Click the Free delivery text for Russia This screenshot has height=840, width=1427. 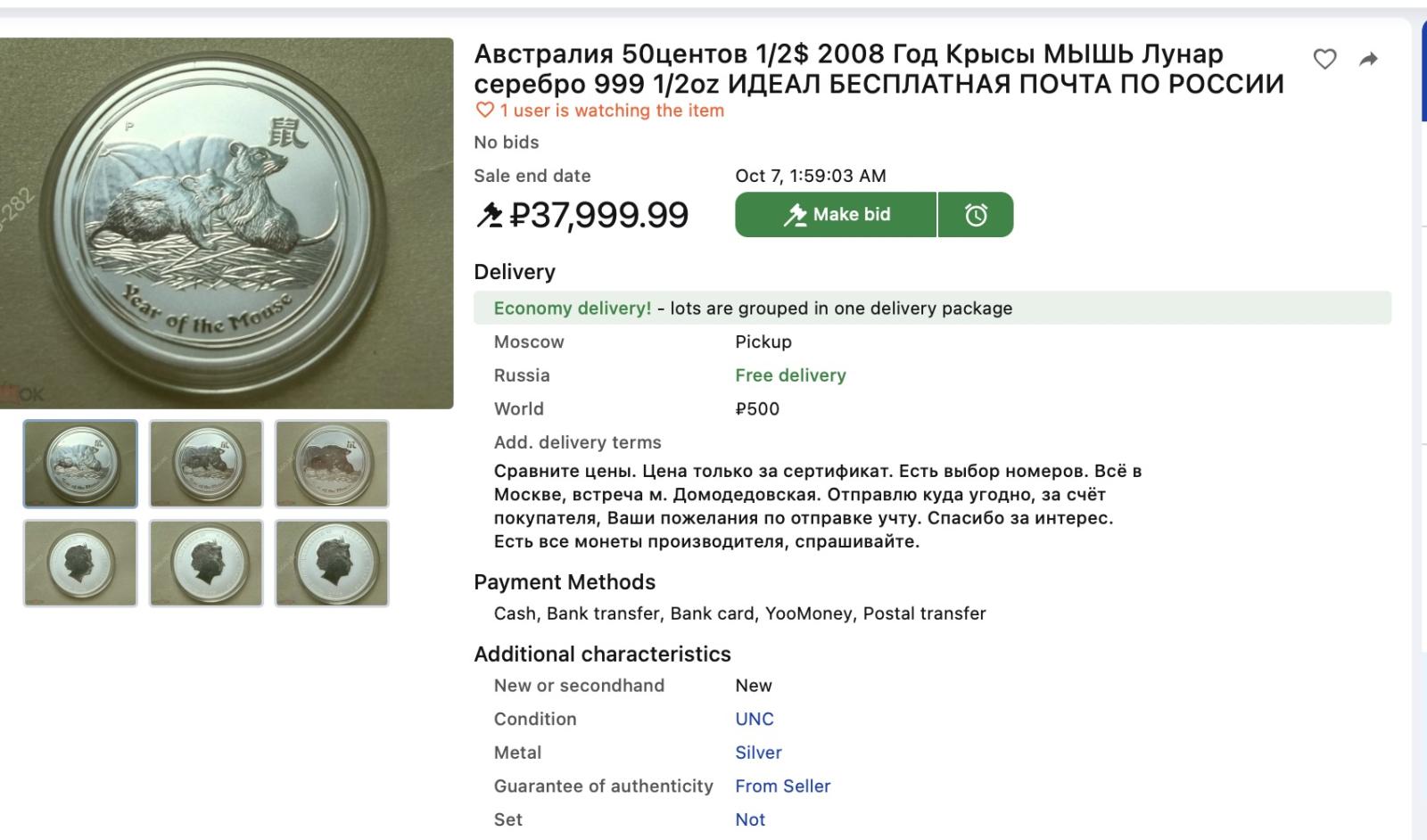tap(790, 375)
